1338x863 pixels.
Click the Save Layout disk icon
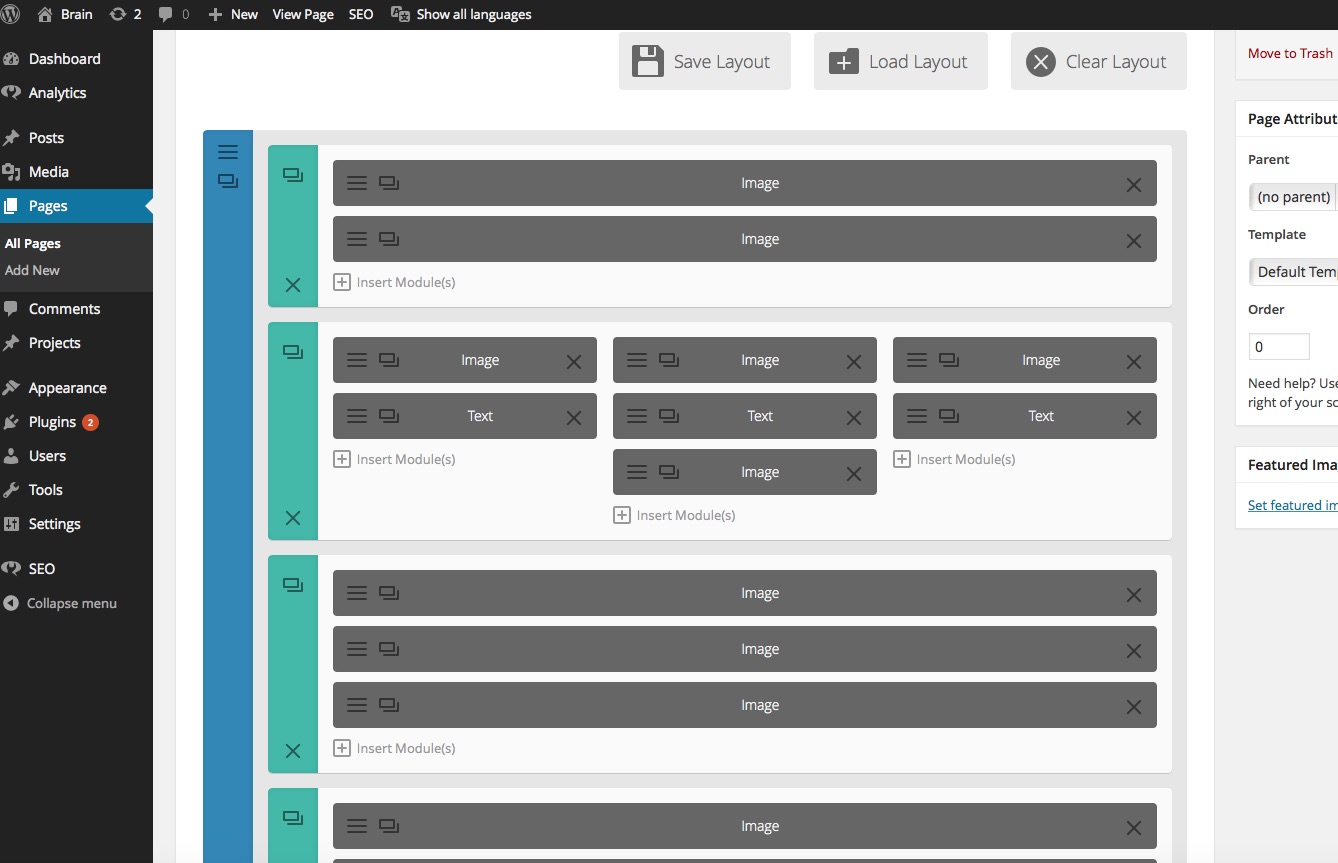coord(648,61)
